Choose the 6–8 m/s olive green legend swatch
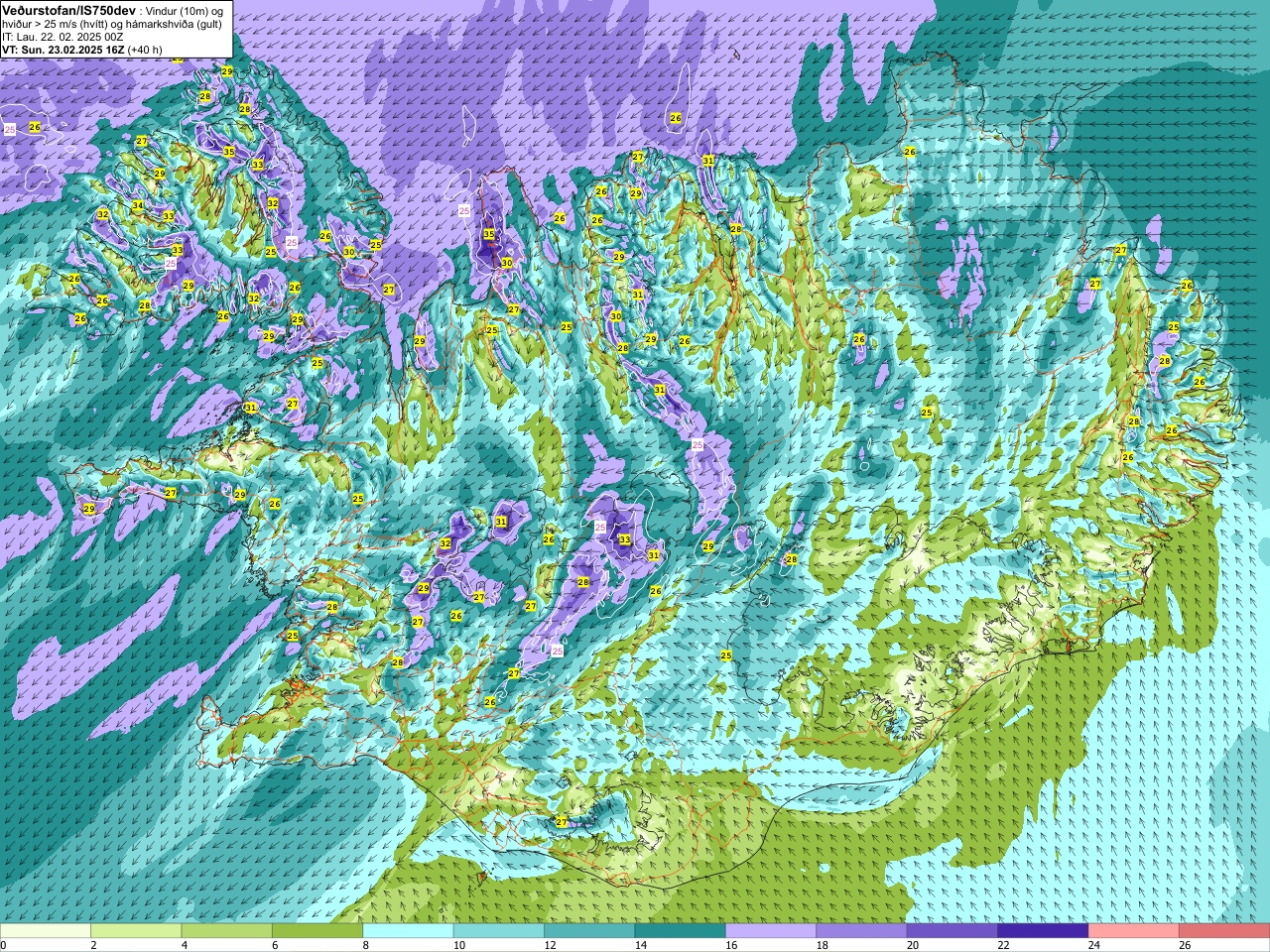1270x952 pixels. click(317, 931)
